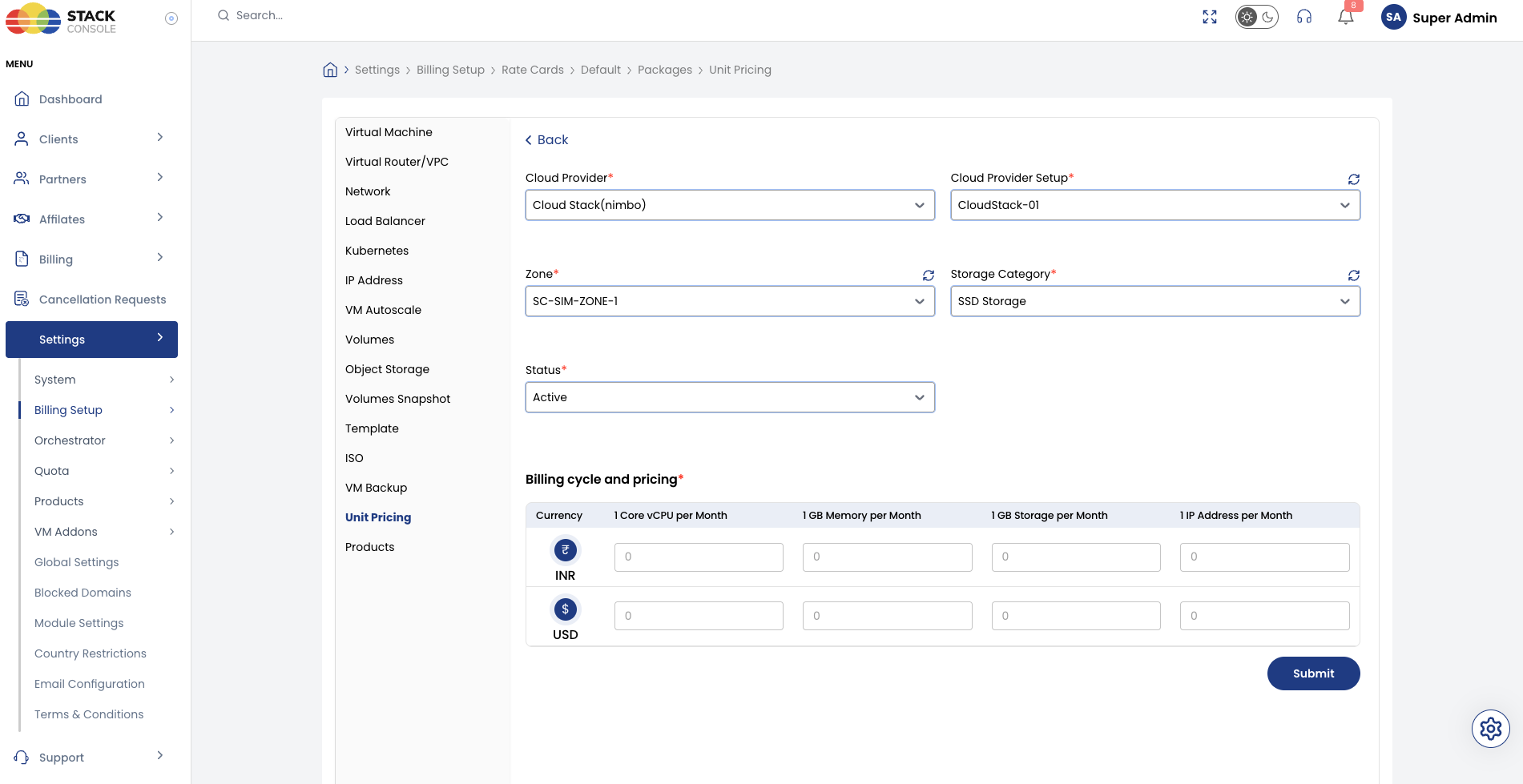Click the USD dollar currency icon

click(x=566, y=609)
